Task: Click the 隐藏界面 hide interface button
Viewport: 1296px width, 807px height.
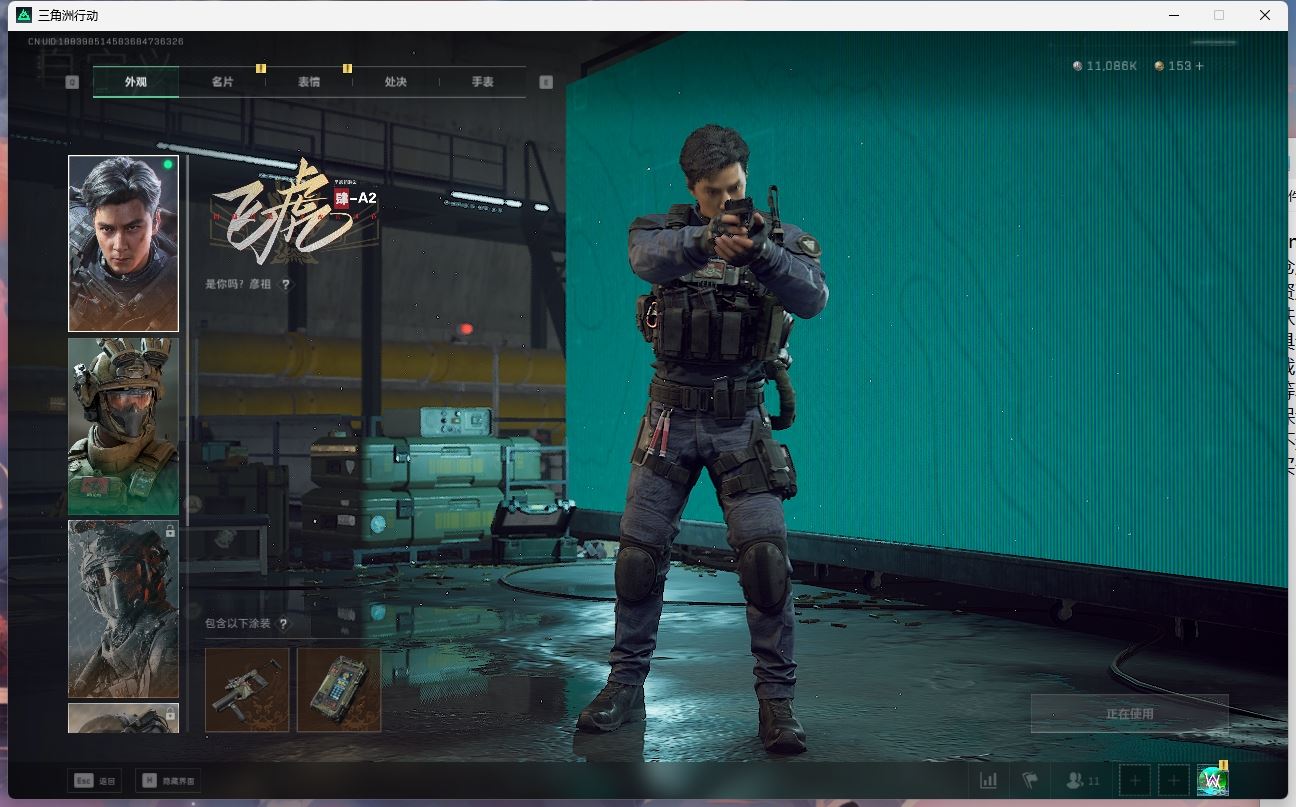Action: [x=168, y=780]
